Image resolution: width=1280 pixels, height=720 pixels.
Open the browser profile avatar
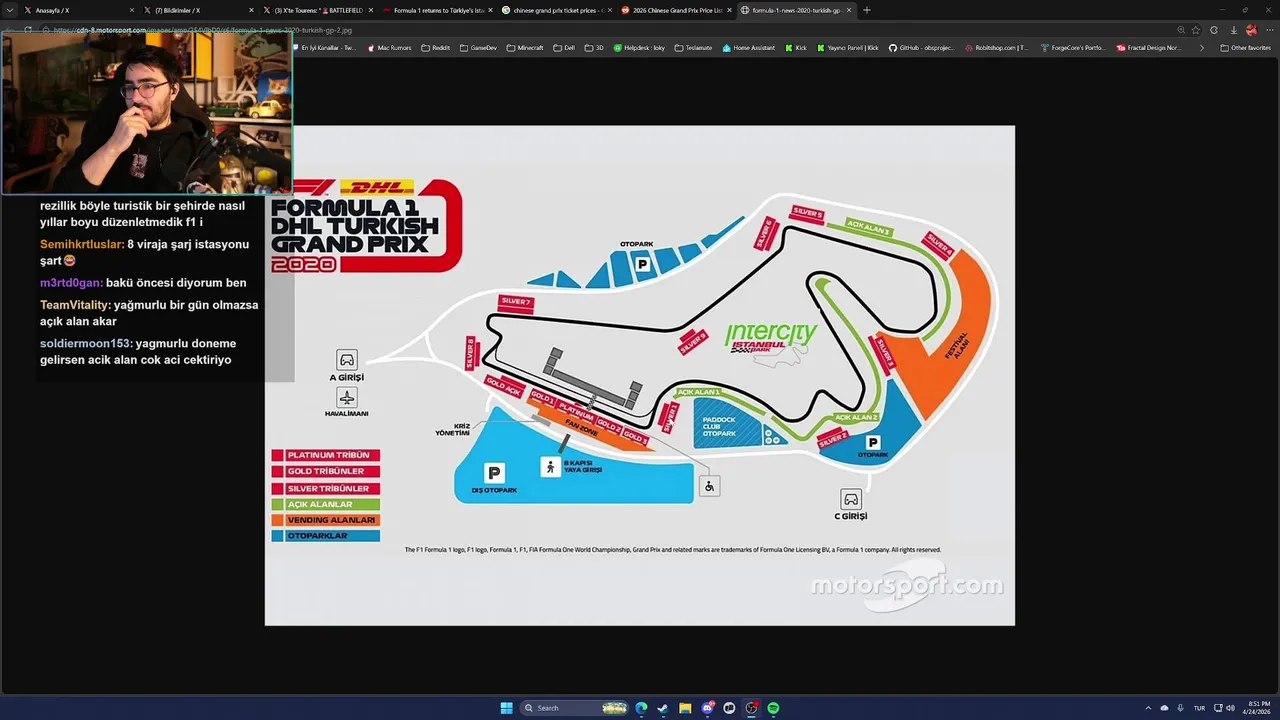[x=1251, y=30]
